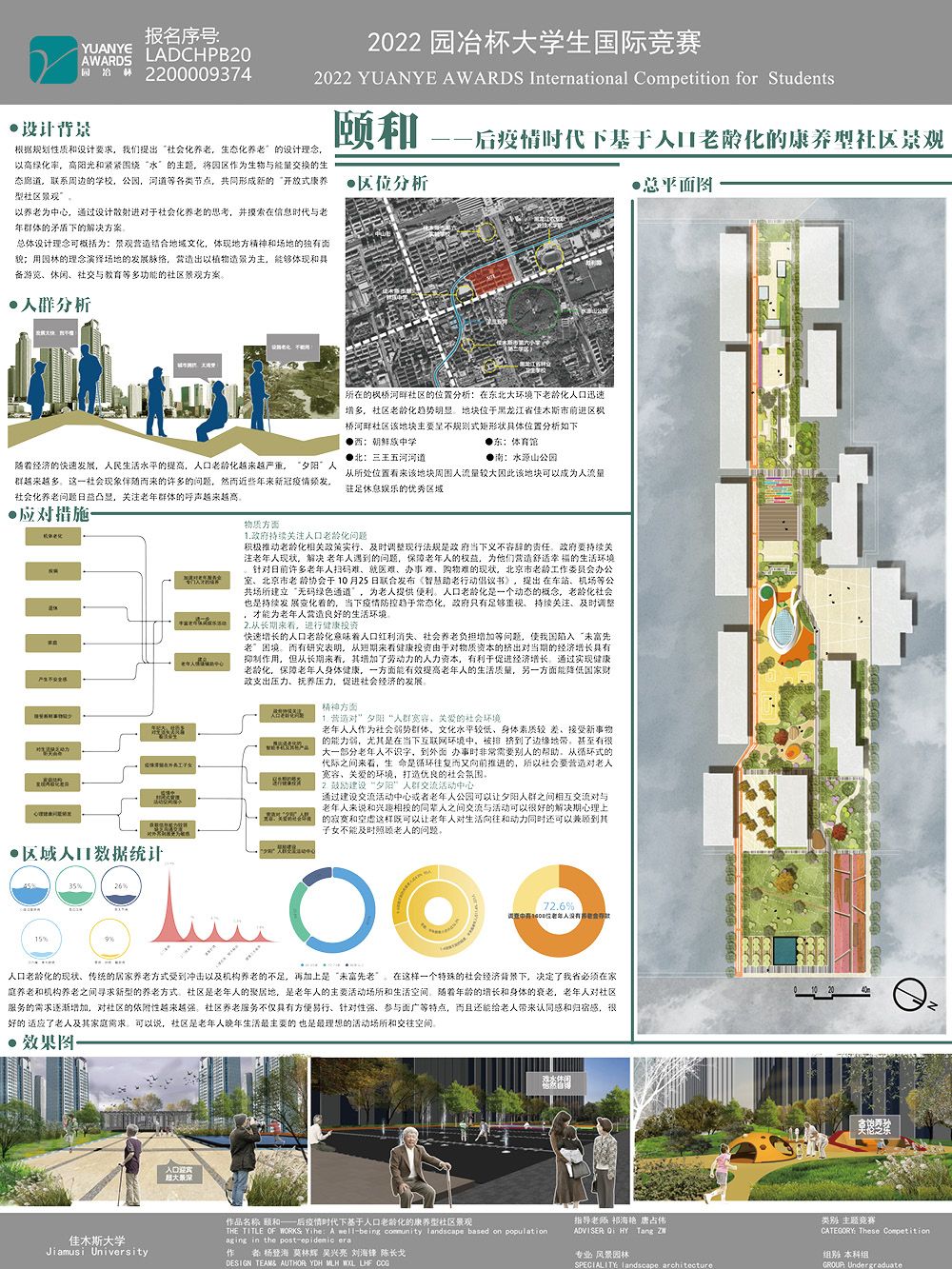Click the 机体老化 flowchart box
Screen dimensions: 952x1269
53,537
